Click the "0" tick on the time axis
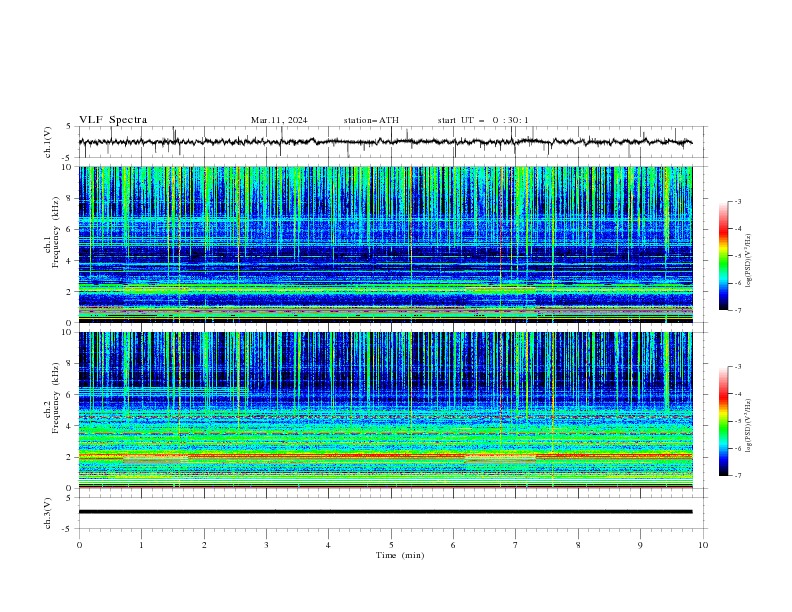 tap(79, 545)
